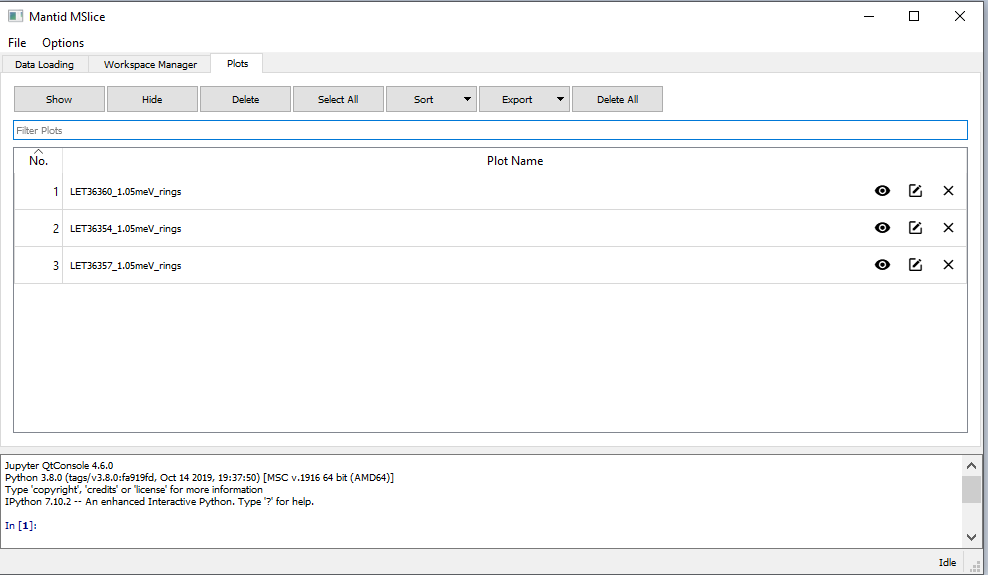This screenshot has width=988, height=575.
Task: Click edit icon for LET36354_1.05meV_rings plot
Action: pyautogui.click(x=915, y=228)
